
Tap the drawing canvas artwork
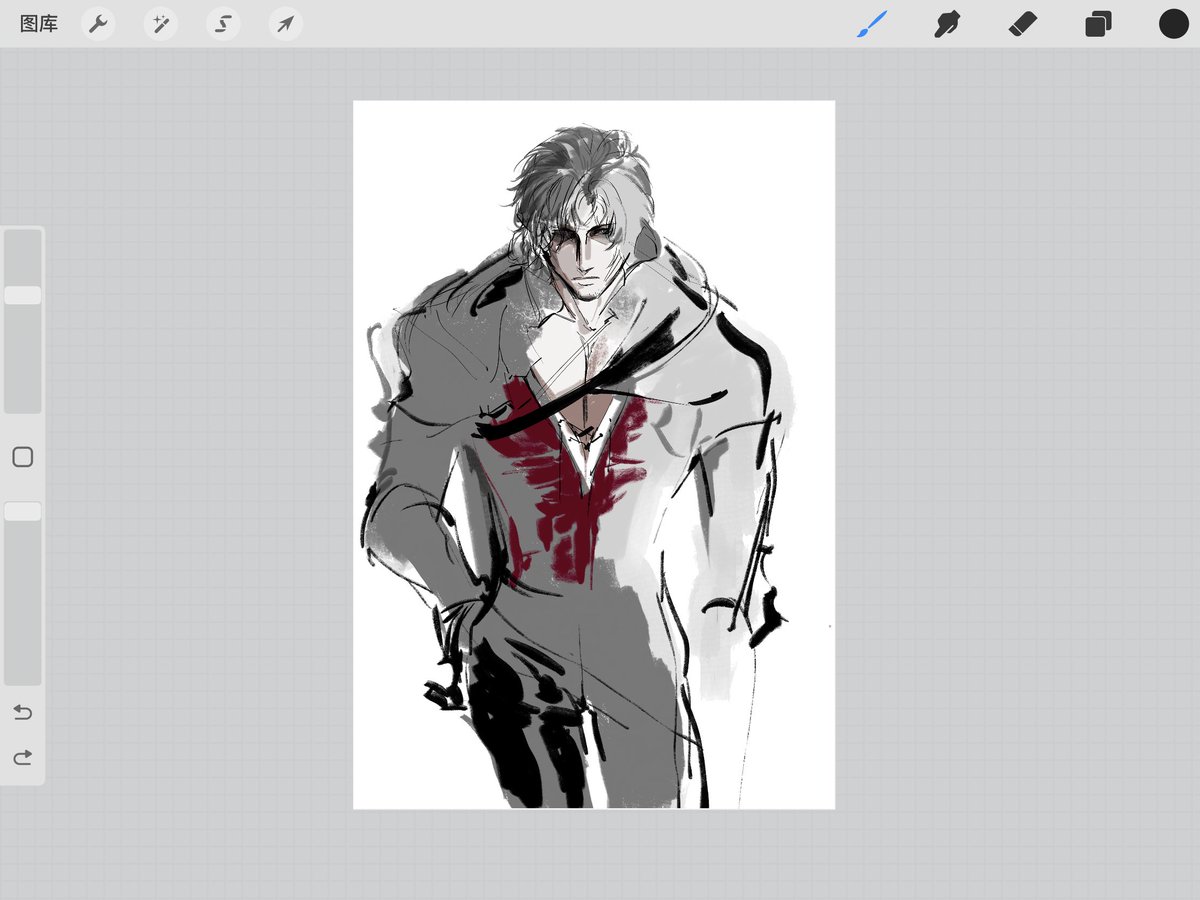coord(594,454)
